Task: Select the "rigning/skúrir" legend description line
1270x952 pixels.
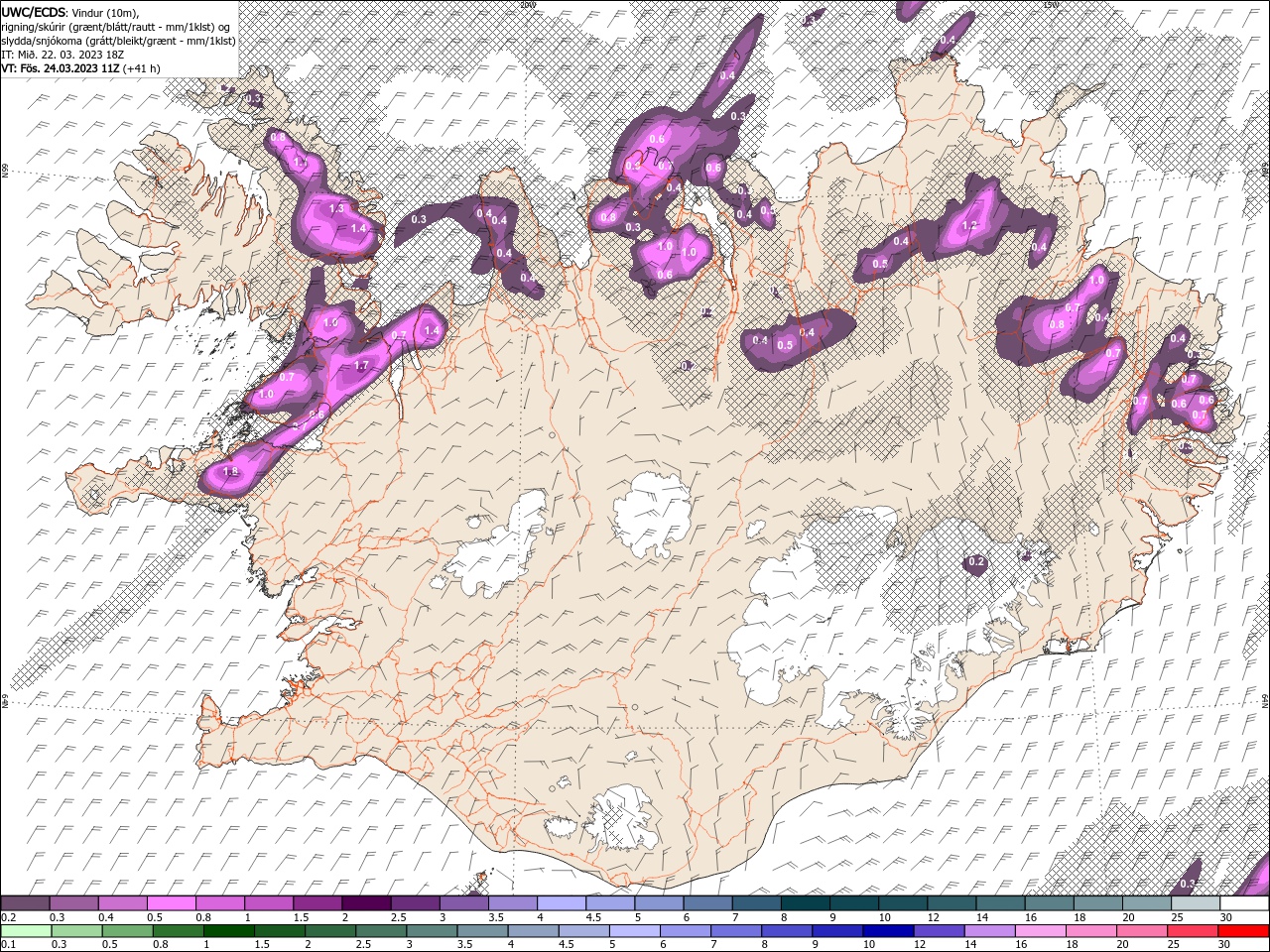Action: click(117, 27)
